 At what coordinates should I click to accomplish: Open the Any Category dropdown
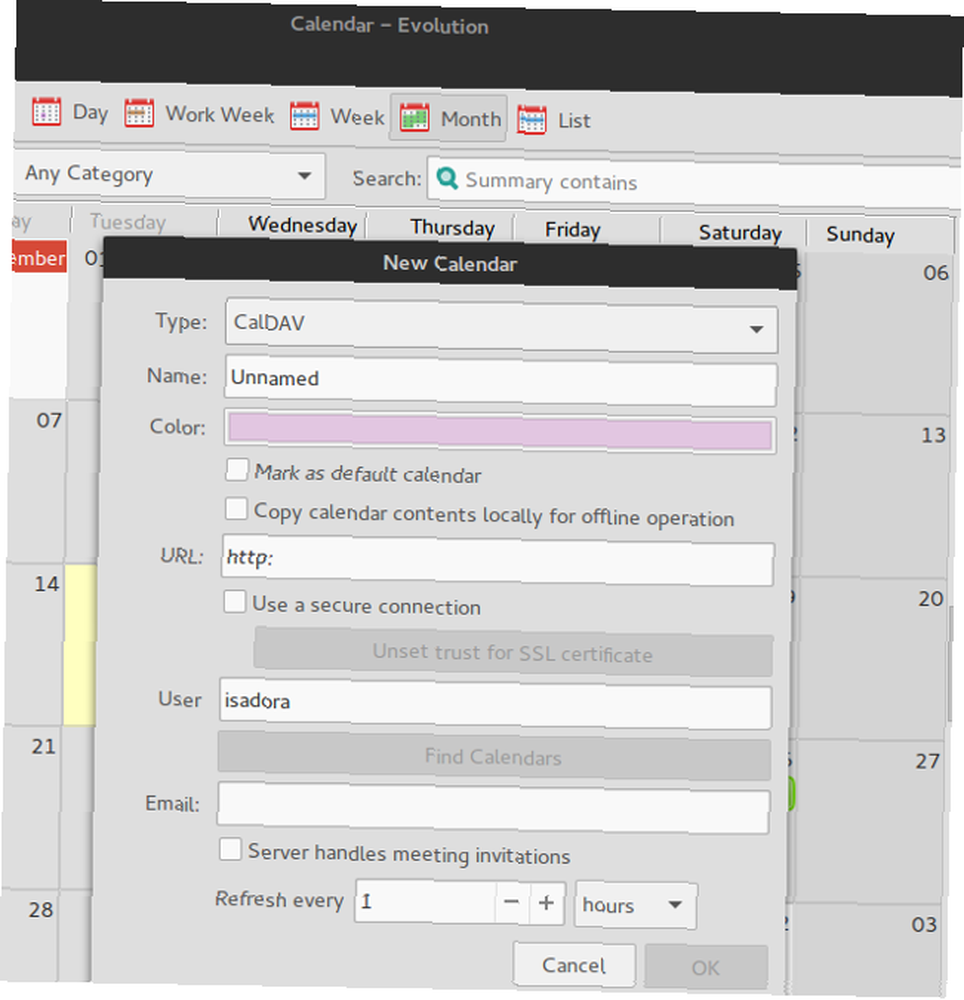(x=169, y=174)
